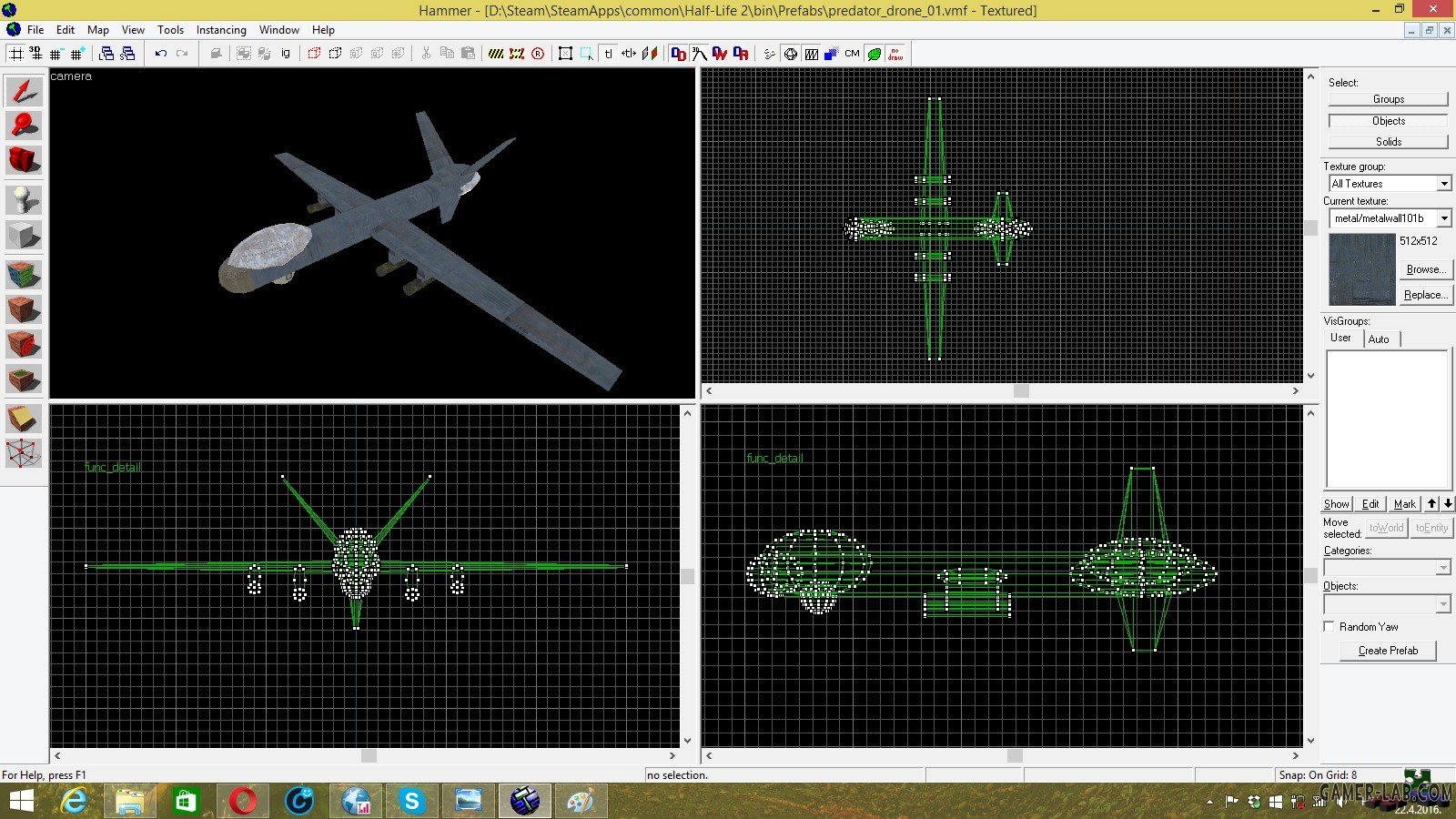The width and height of the screenshot is (1456, 819).
Task: Toggle displacement 3D walkable 'DW' icon
Action: click(x=720, y=54)
